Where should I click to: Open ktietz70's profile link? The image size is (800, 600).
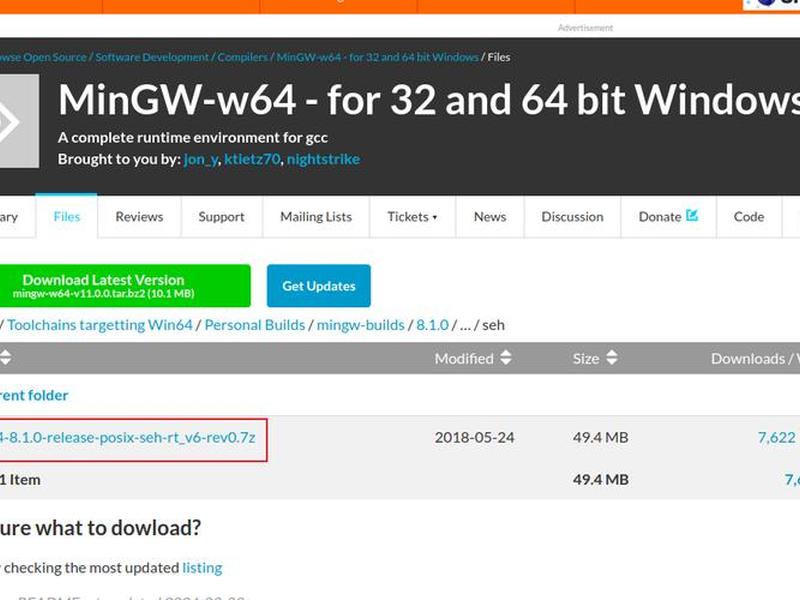(x=252, y=159)
